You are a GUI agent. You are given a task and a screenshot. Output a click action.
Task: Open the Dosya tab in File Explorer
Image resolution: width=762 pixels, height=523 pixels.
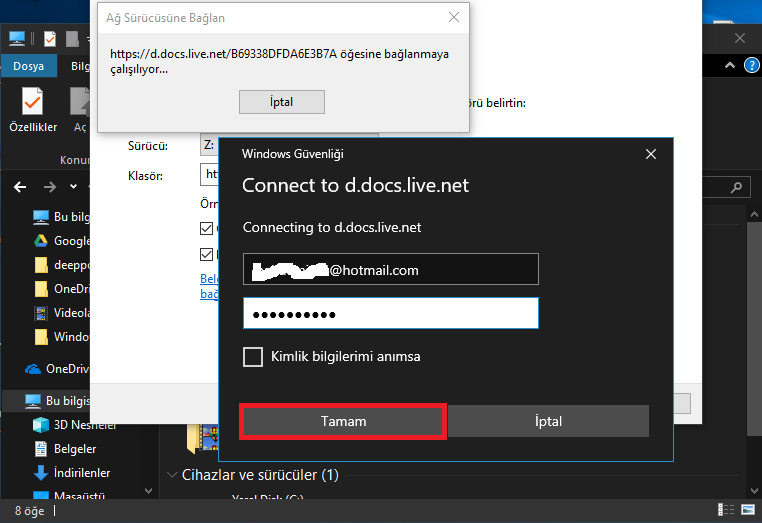pyautogui.click(x=29, y=66)
